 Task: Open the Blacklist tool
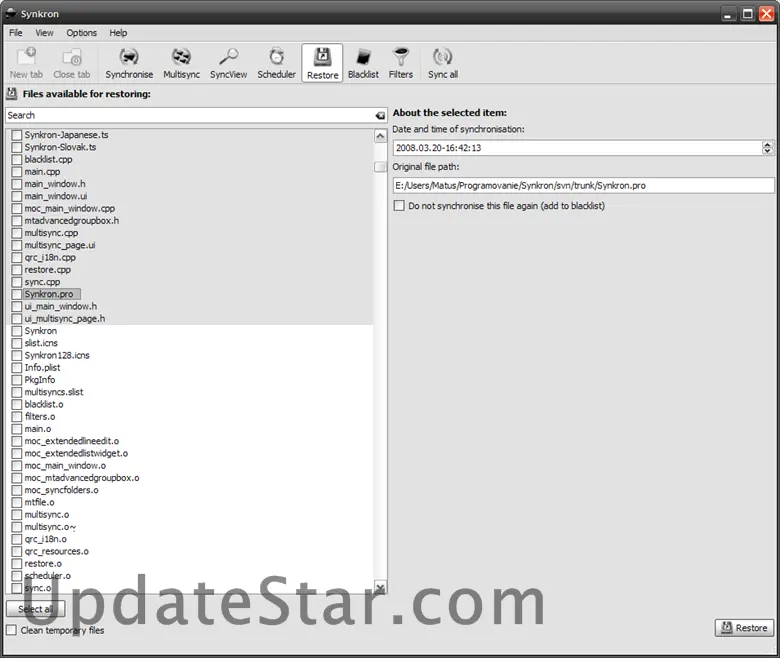point(363,63)
